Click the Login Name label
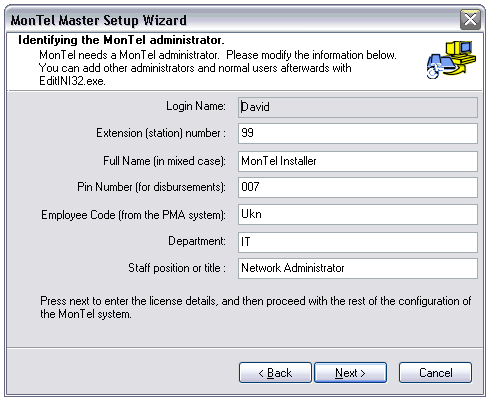 coord(196,106)
